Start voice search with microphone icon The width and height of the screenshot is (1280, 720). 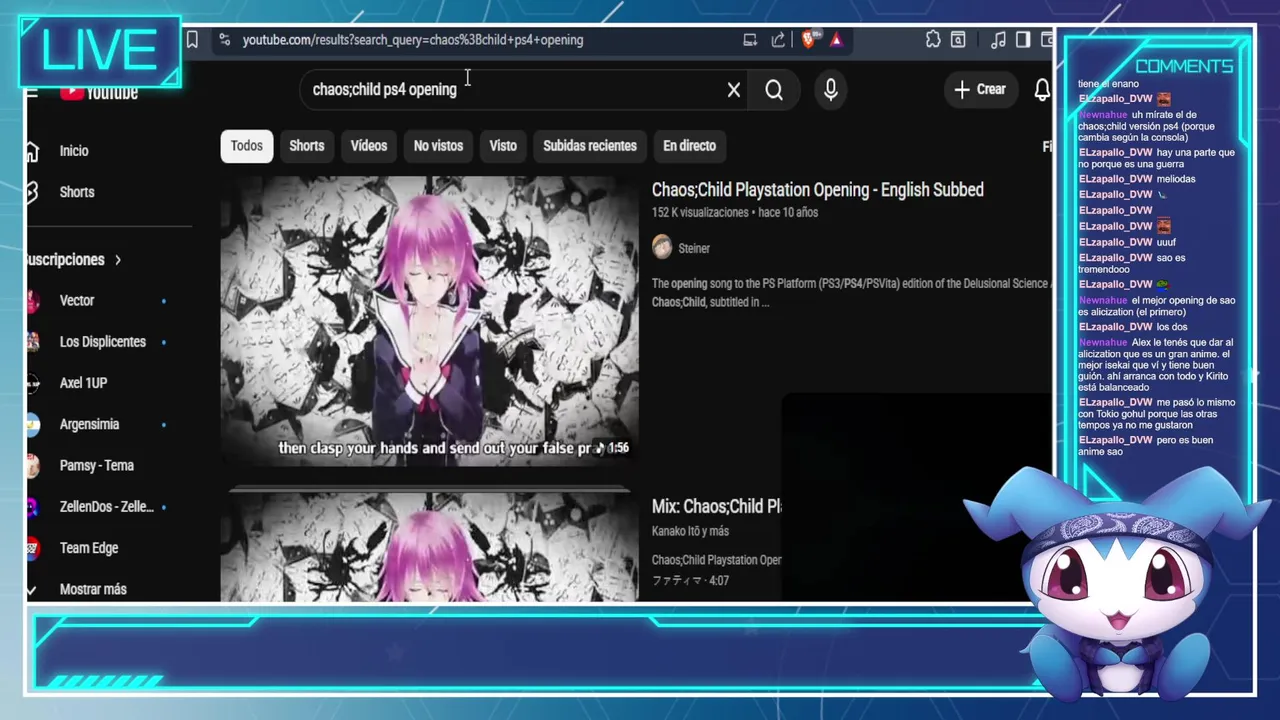(x=830, y=90)
